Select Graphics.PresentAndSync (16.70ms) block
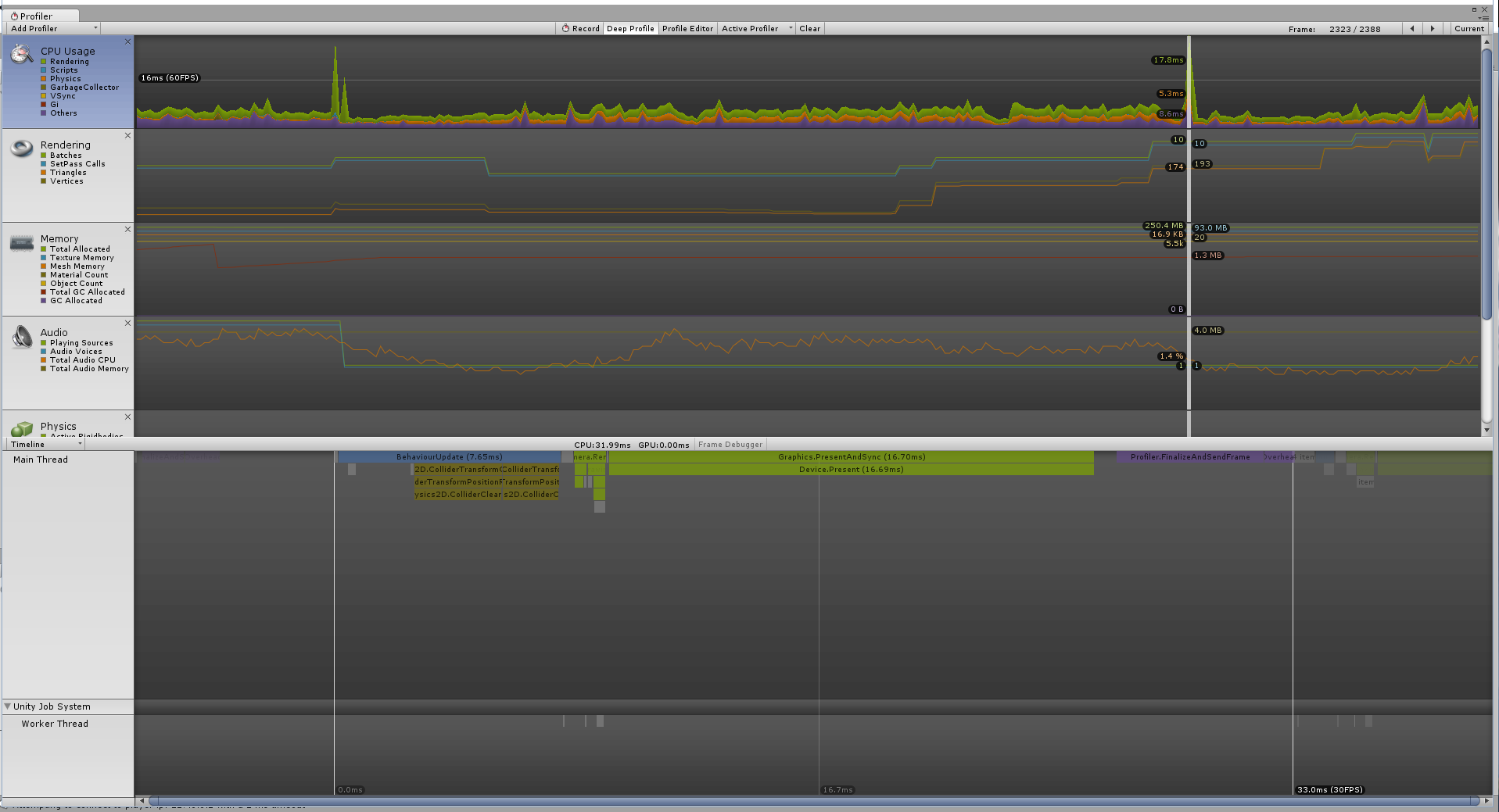 [x=852, y=457]
